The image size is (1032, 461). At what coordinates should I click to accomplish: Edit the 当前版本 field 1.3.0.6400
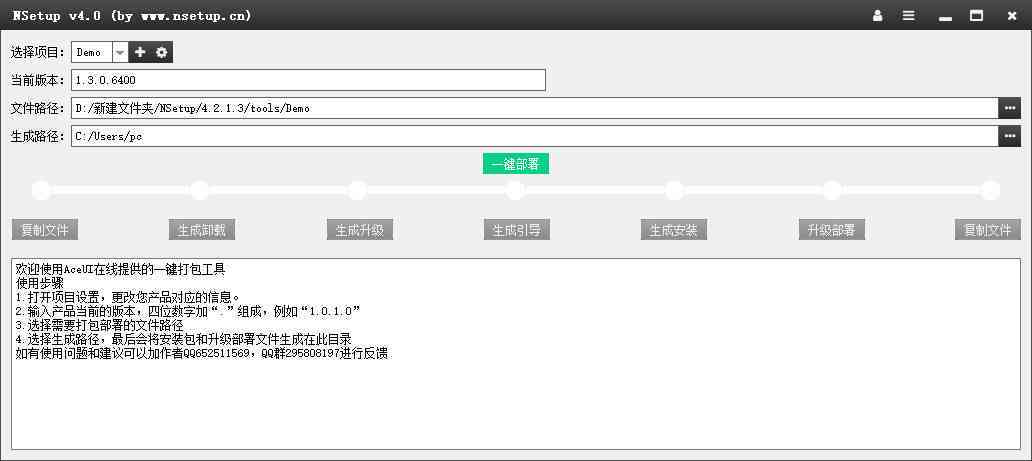[x=308, y=80]
